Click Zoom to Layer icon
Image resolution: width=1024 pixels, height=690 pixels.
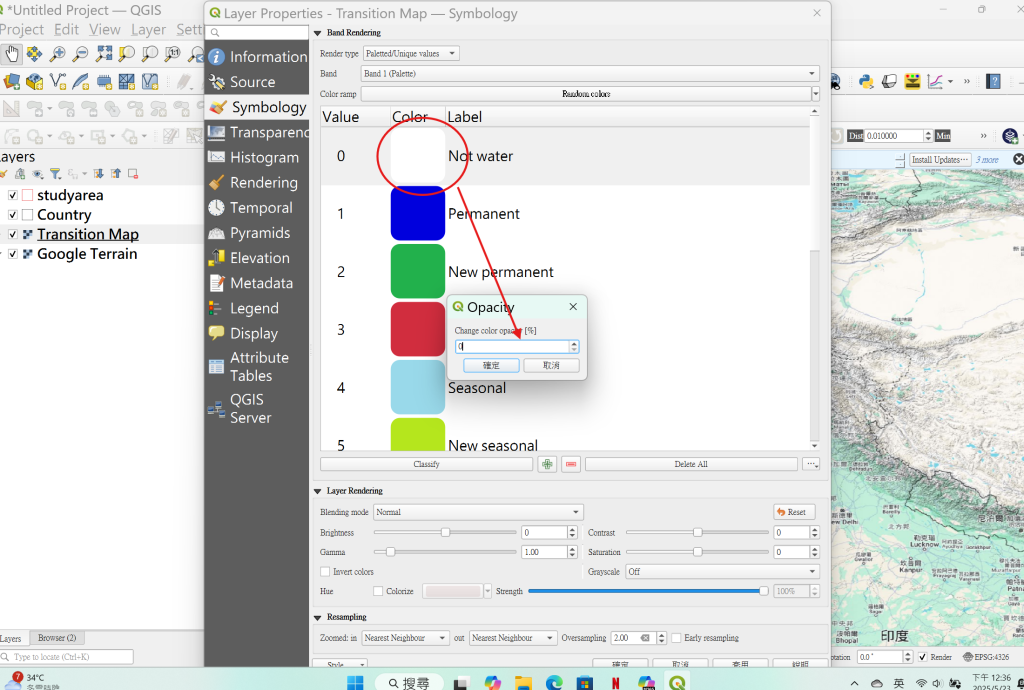click(x=150, y=54)
